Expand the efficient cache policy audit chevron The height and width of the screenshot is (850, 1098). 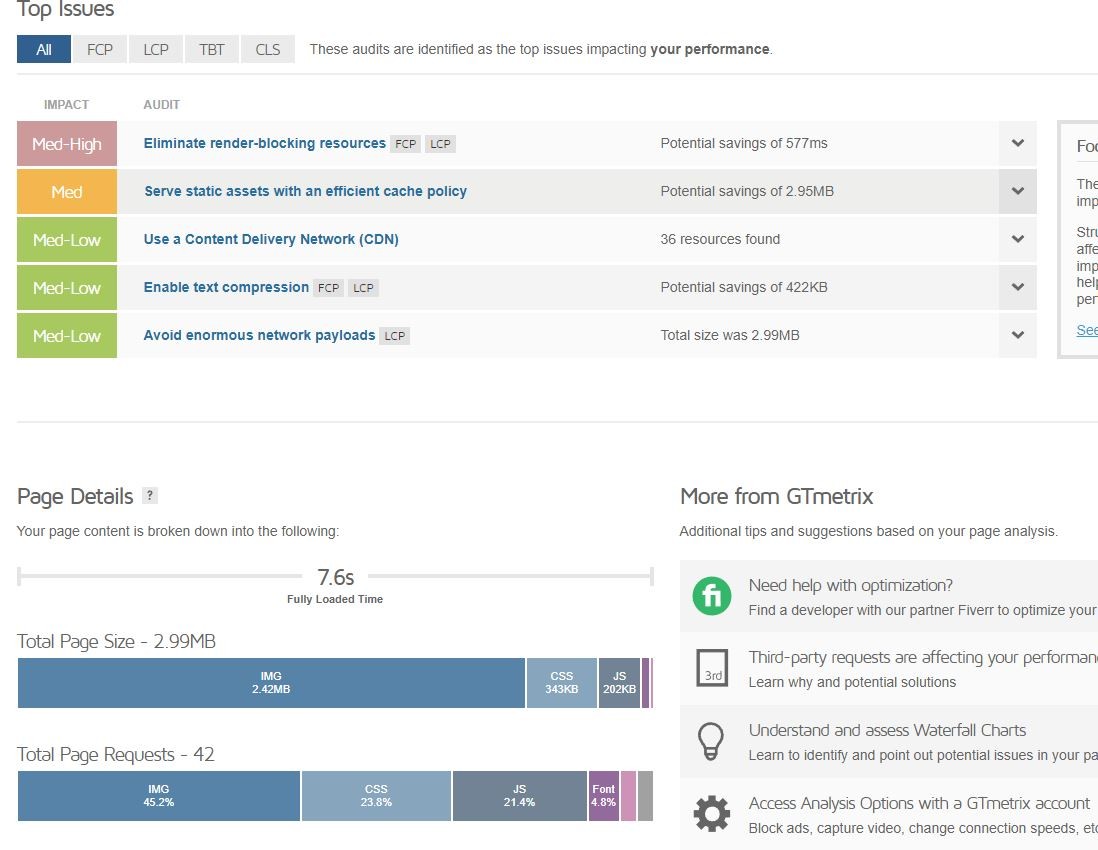tap(1017, 191)
